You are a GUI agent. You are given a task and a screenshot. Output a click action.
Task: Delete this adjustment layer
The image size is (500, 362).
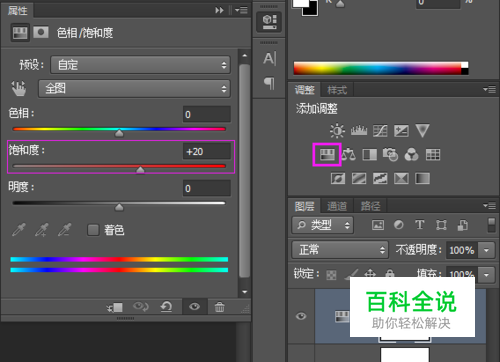point(219,307)
